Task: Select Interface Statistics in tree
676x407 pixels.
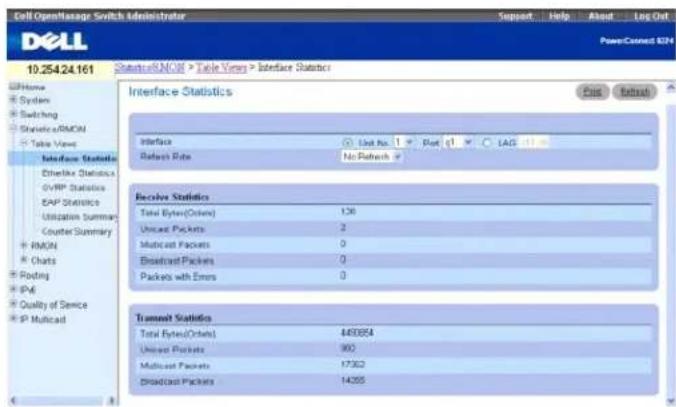Action: coord(79,159)
